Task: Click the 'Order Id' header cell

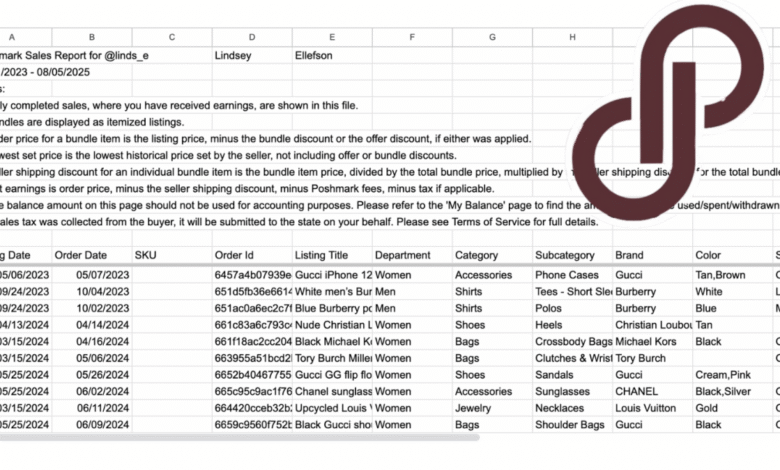Action: coord(252,255)
